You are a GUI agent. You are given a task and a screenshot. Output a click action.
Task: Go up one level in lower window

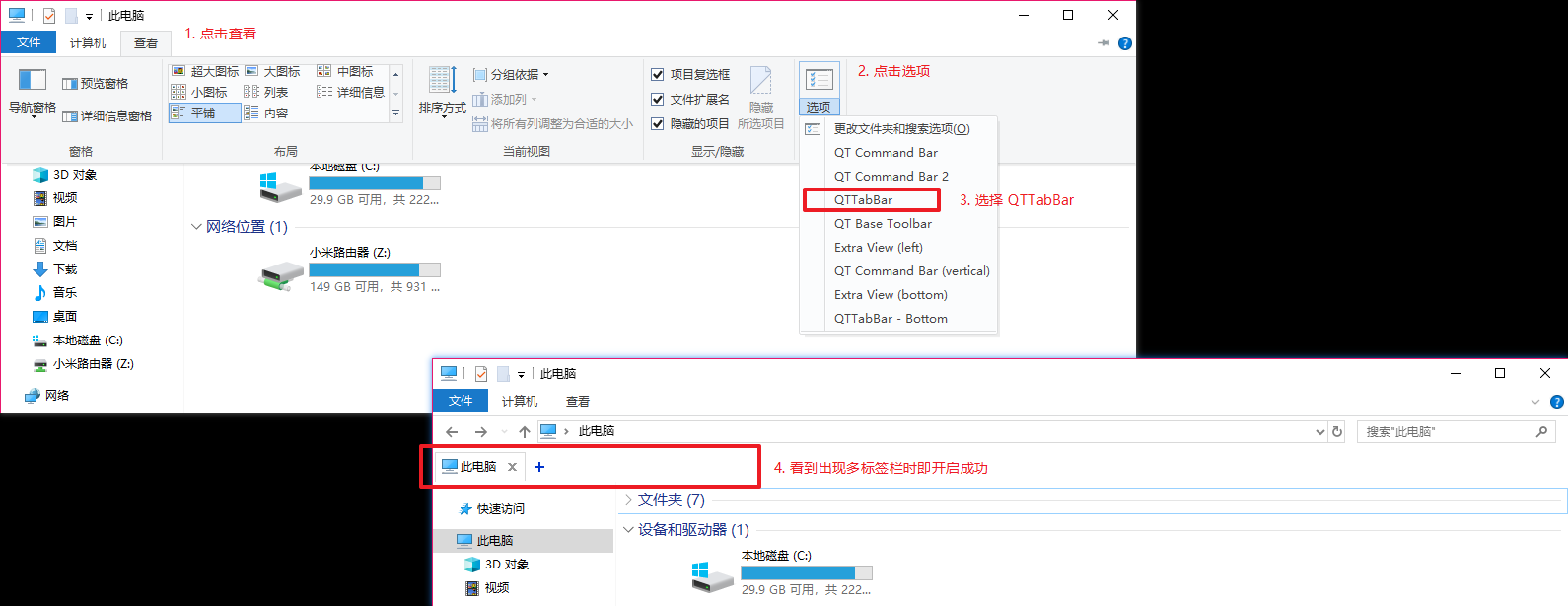pyautogui.click(x=525, y=431)
